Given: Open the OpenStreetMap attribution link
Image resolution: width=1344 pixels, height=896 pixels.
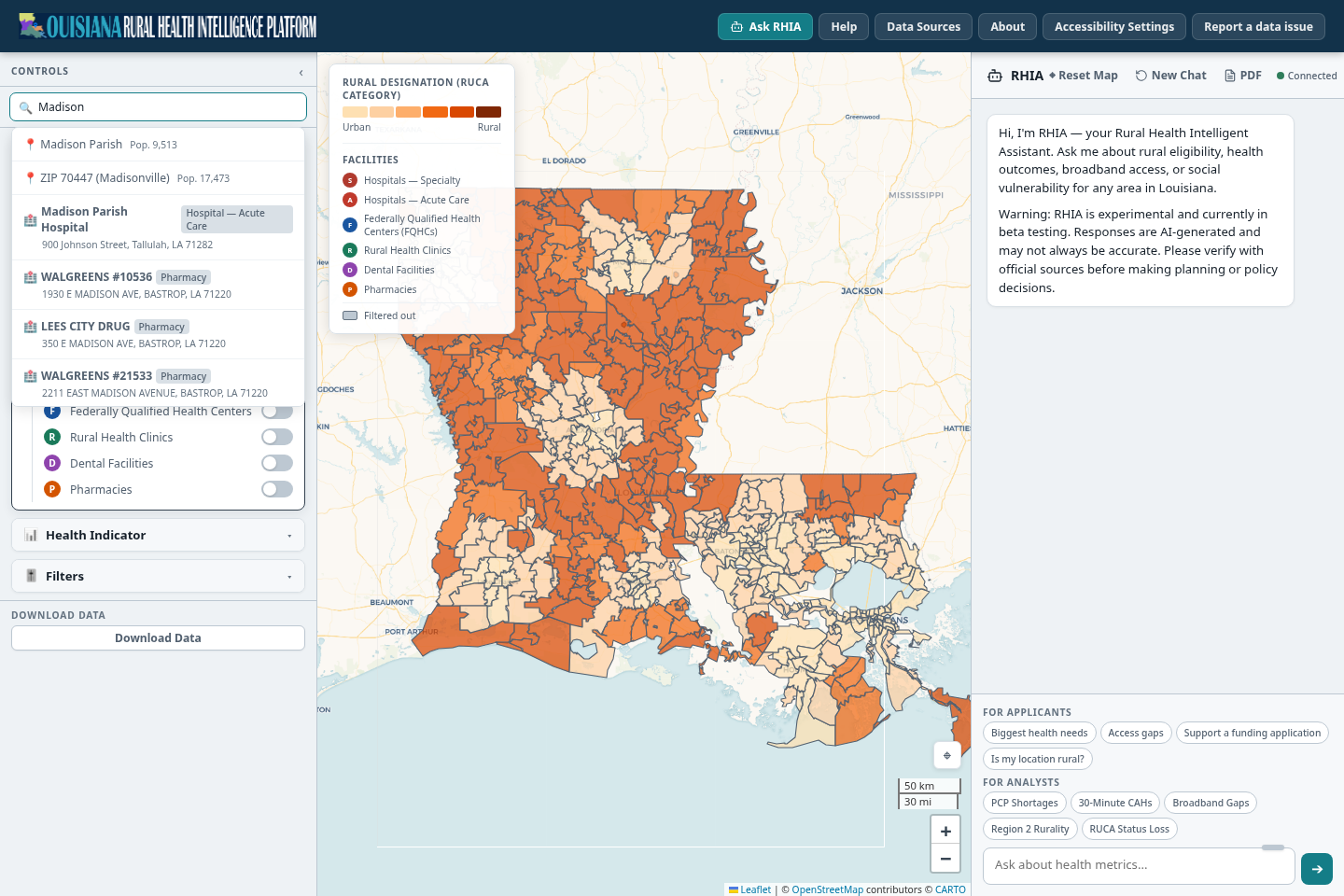Looking at the screenshot, I should (827, 889).
